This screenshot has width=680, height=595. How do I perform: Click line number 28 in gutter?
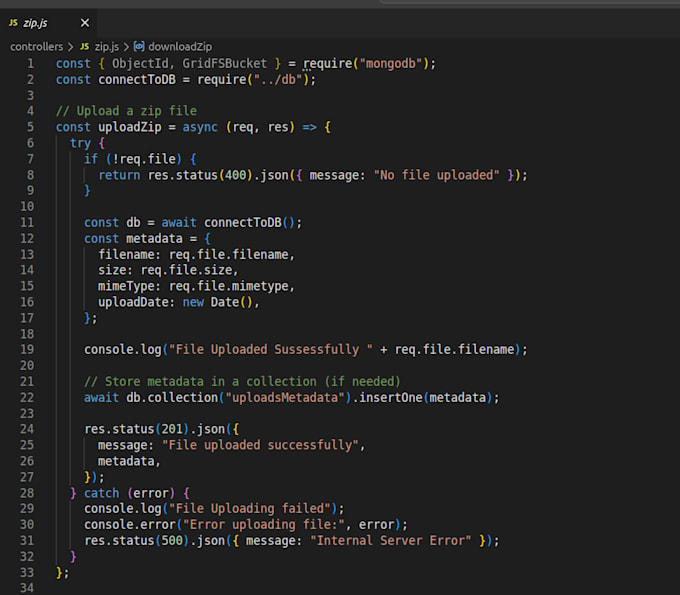point(27,493)
